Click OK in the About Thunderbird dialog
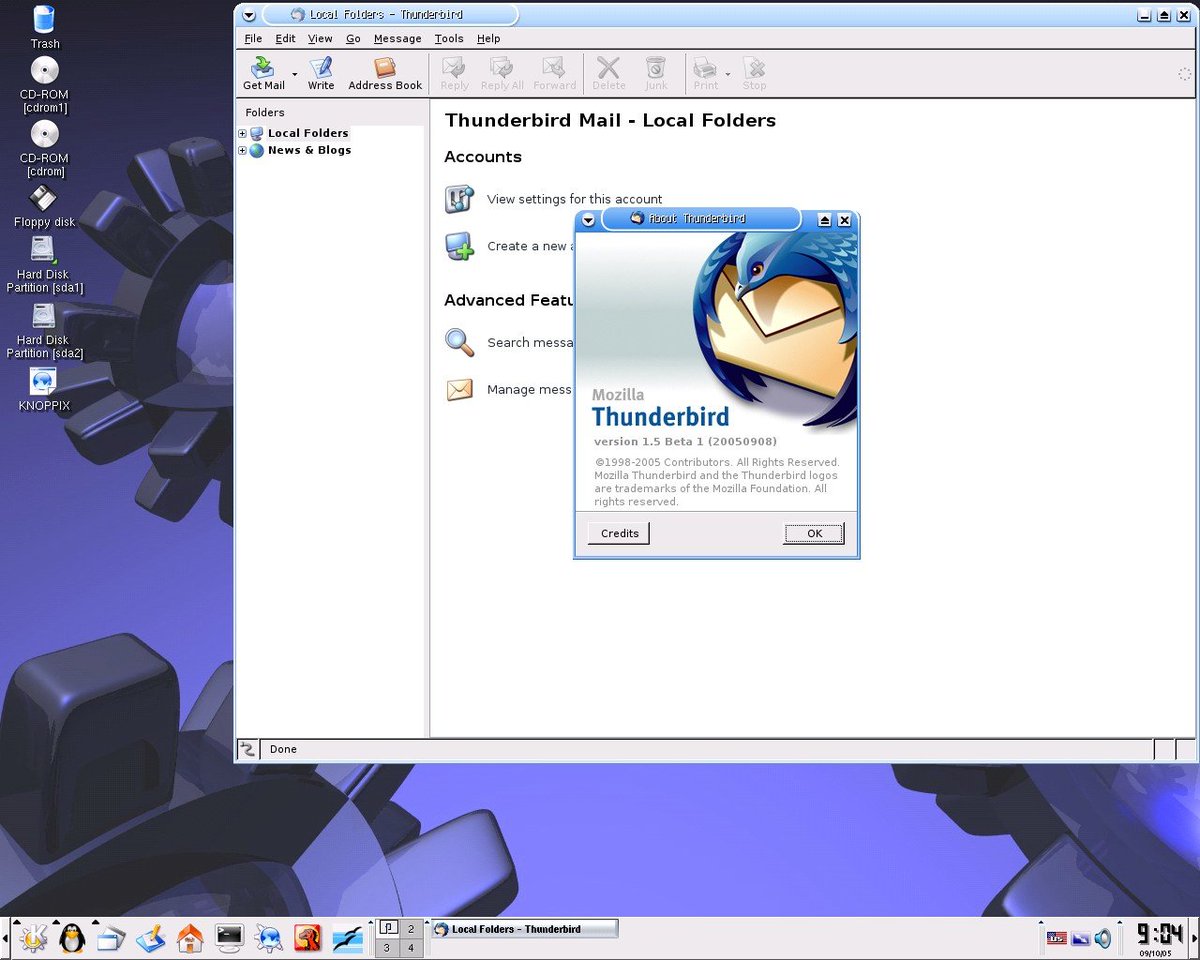1200x960 pixels. [814, 533]
